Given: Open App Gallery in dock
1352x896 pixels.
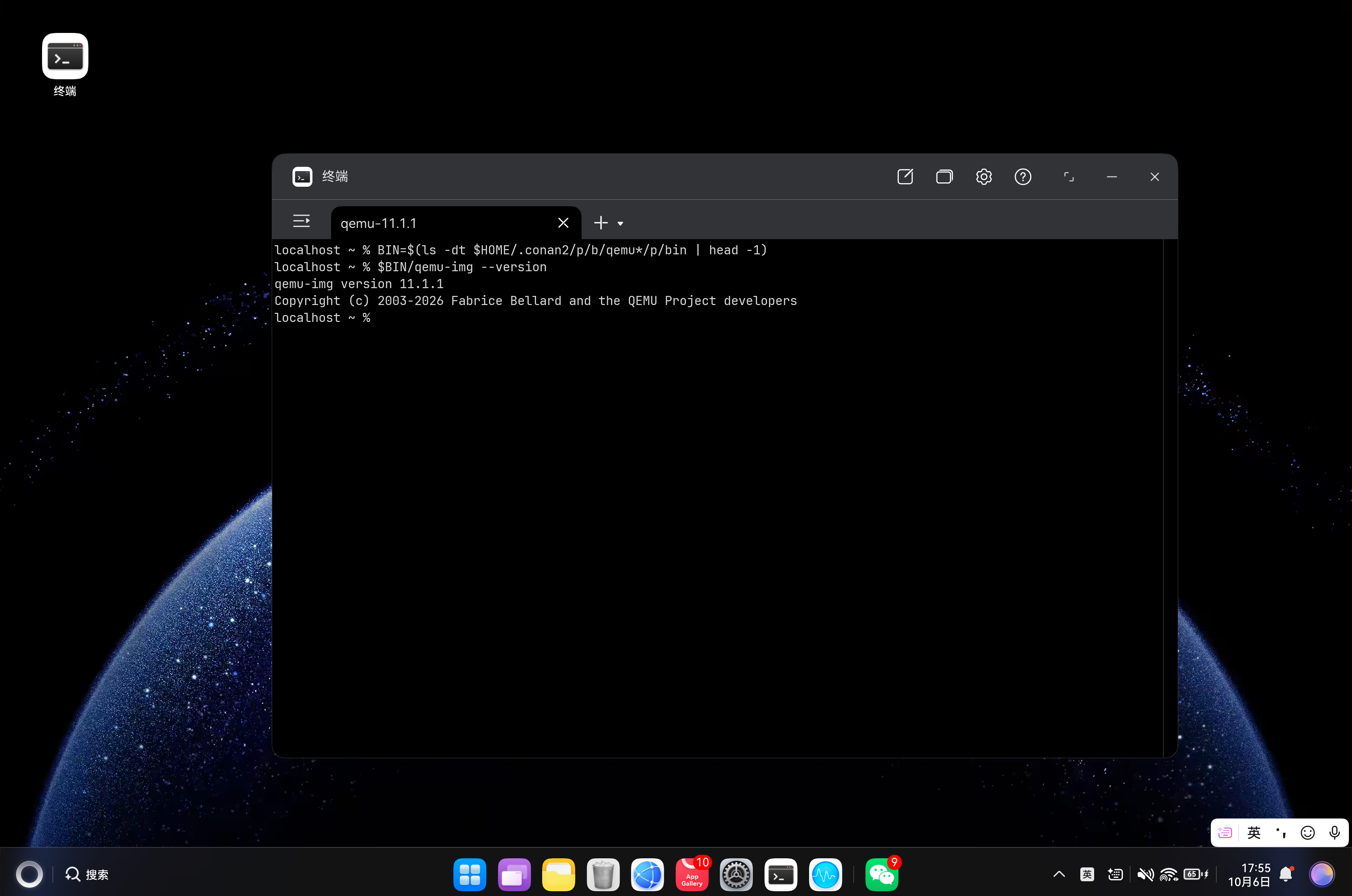Looking at the screenshot, I should (x=692, y=874).
